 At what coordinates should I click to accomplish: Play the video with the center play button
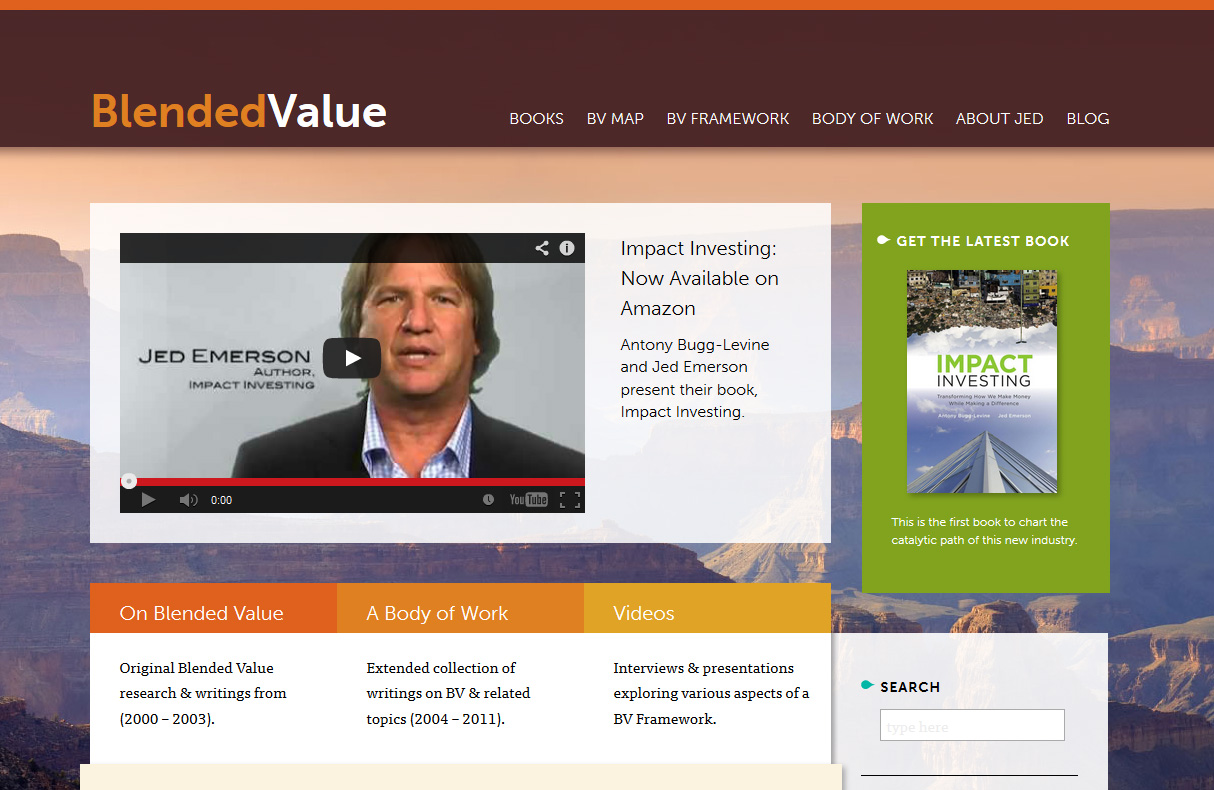pos(352,358)
